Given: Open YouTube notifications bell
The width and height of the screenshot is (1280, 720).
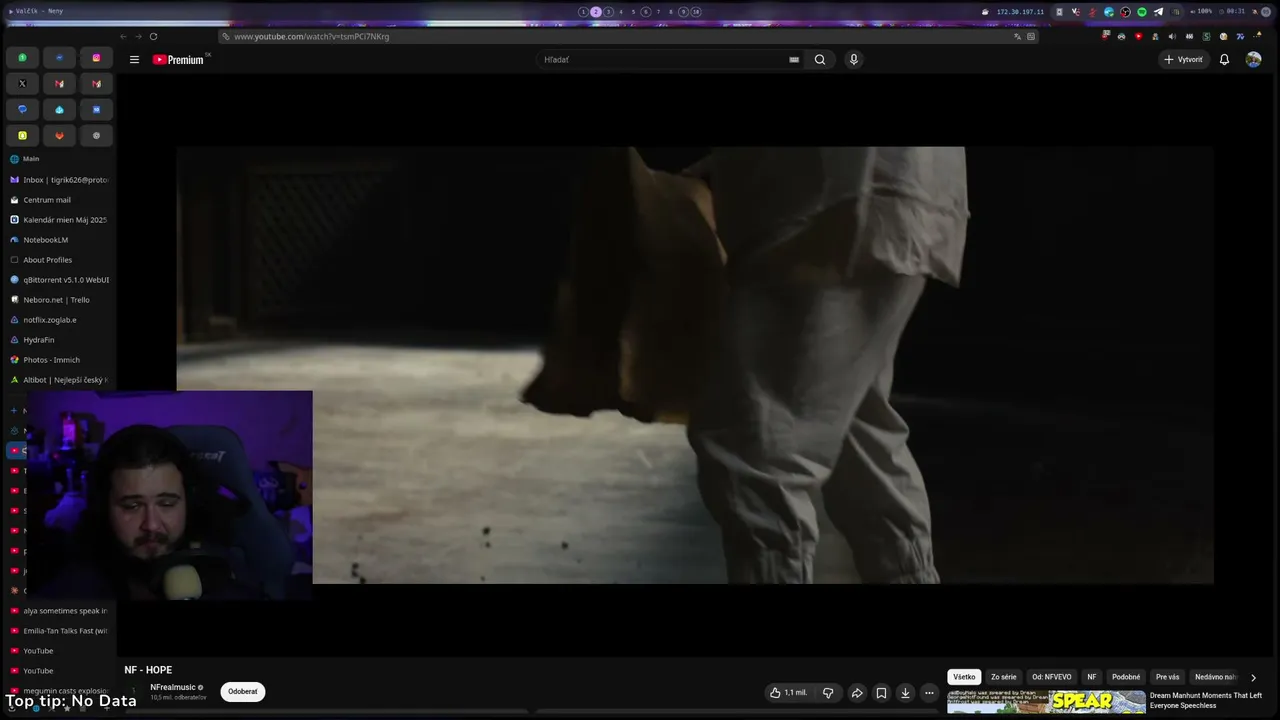Looking at the screenshot, I should point(1224,60).
